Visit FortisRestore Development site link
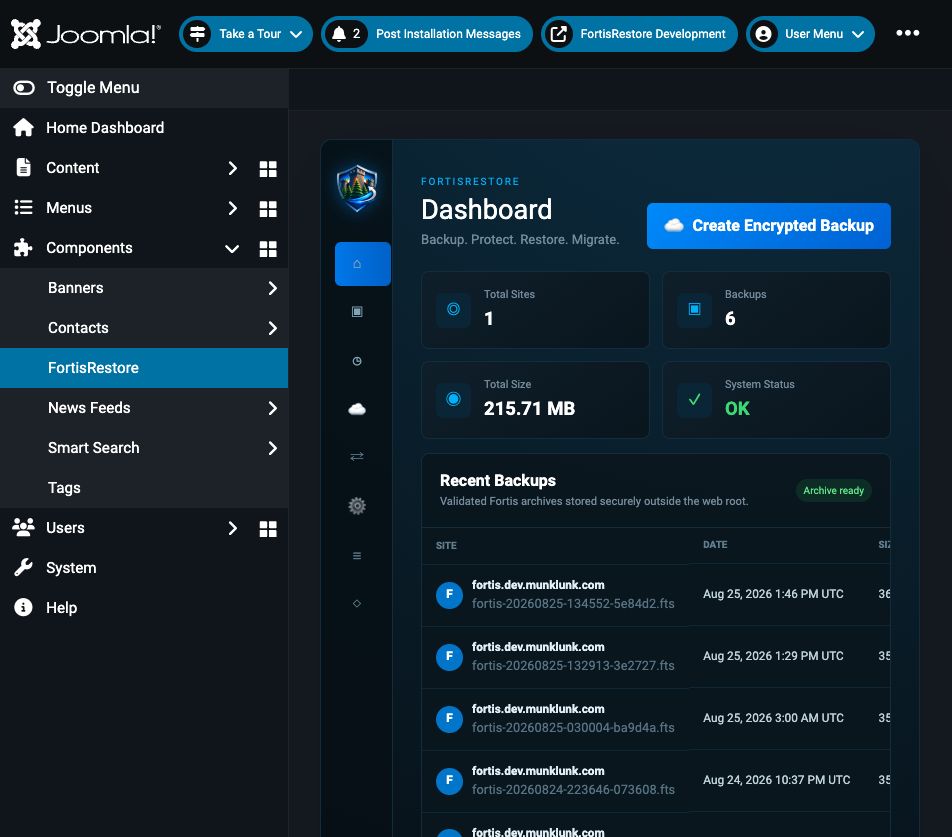952x837 pixels. click(x=639, y=34)
